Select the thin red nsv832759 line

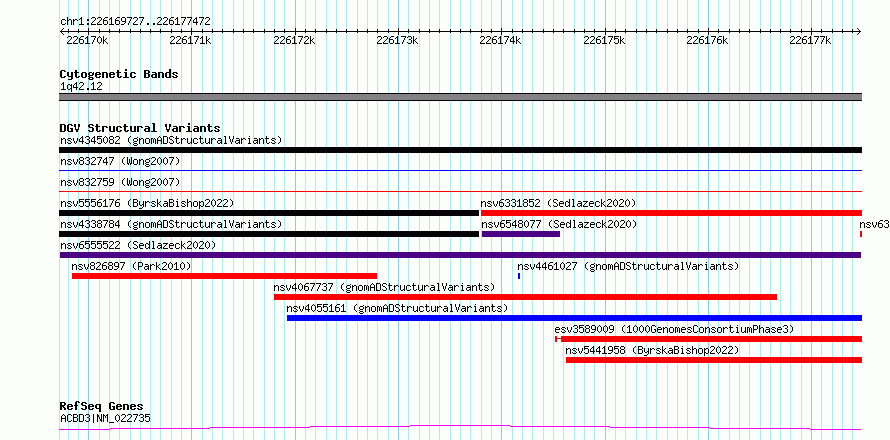(460, 191)
